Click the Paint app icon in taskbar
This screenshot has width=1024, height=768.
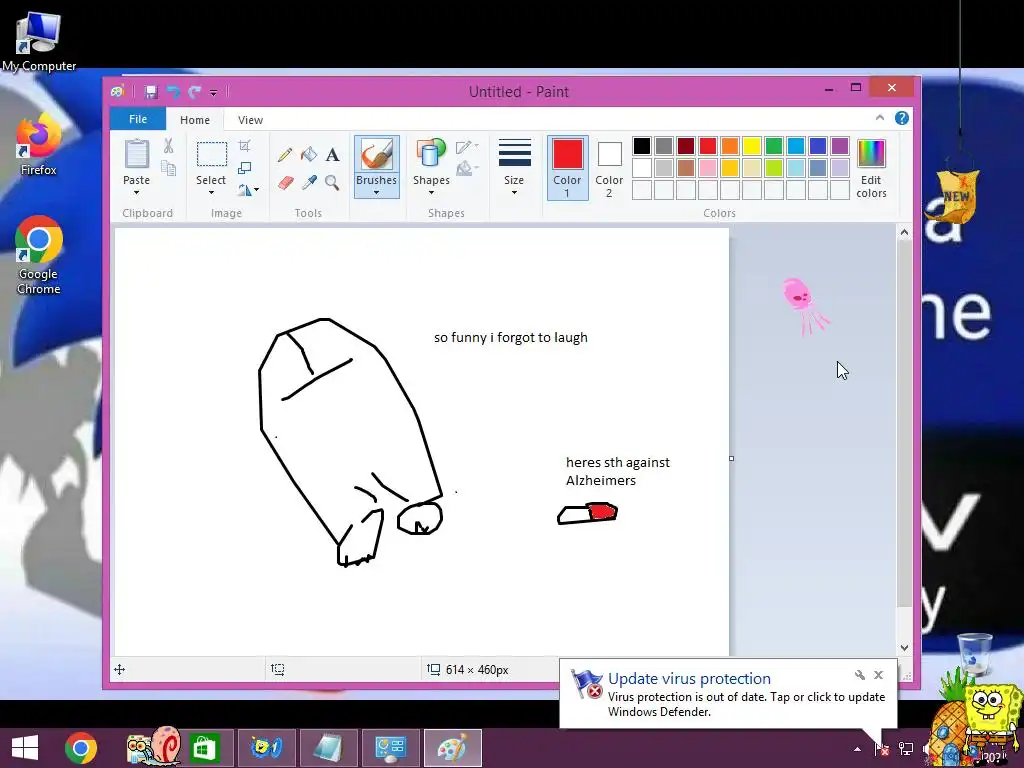pos(453,748)
